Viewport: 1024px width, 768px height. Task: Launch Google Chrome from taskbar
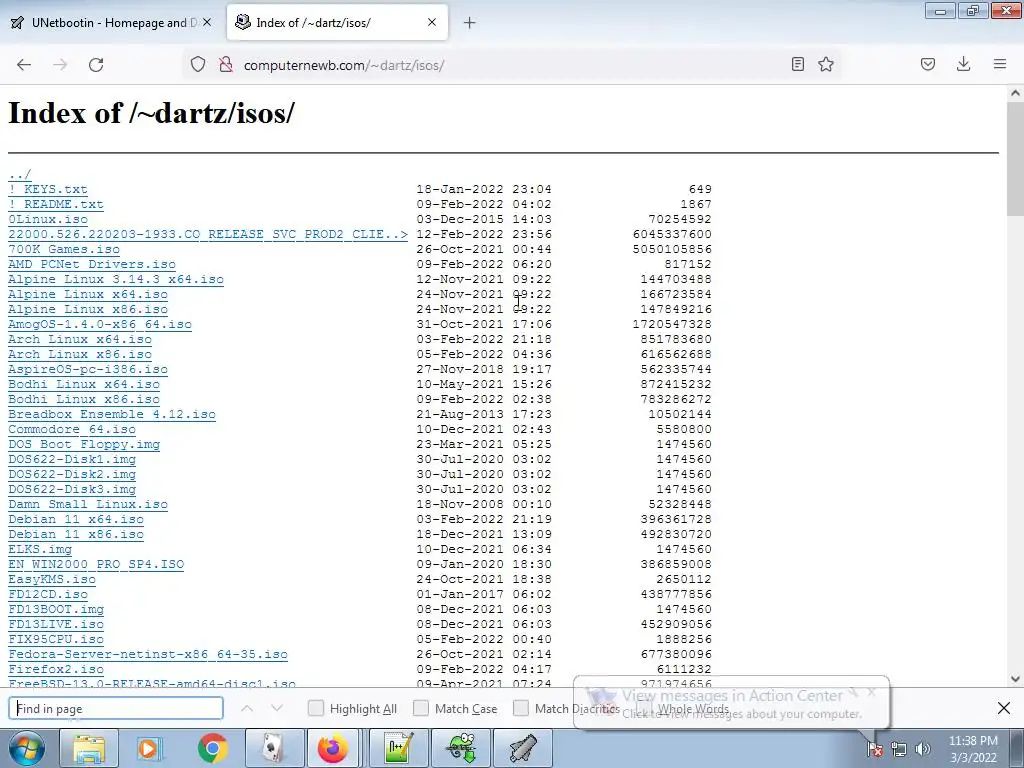[212, 748]
